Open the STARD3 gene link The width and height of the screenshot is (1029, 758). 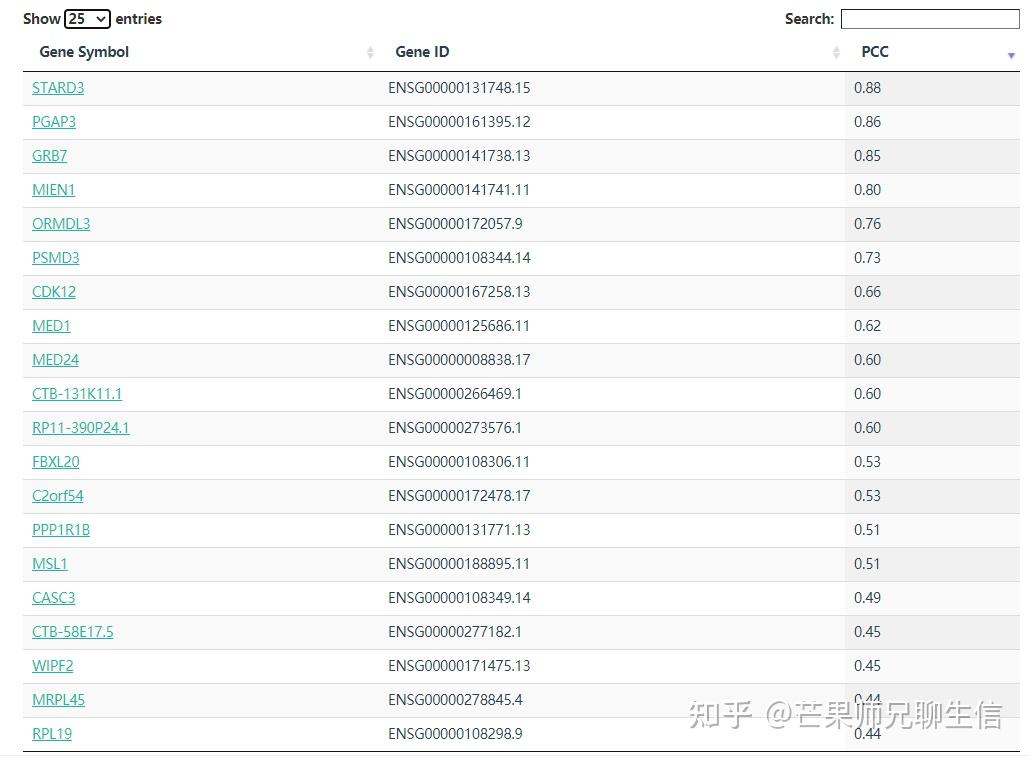(58, 88)
